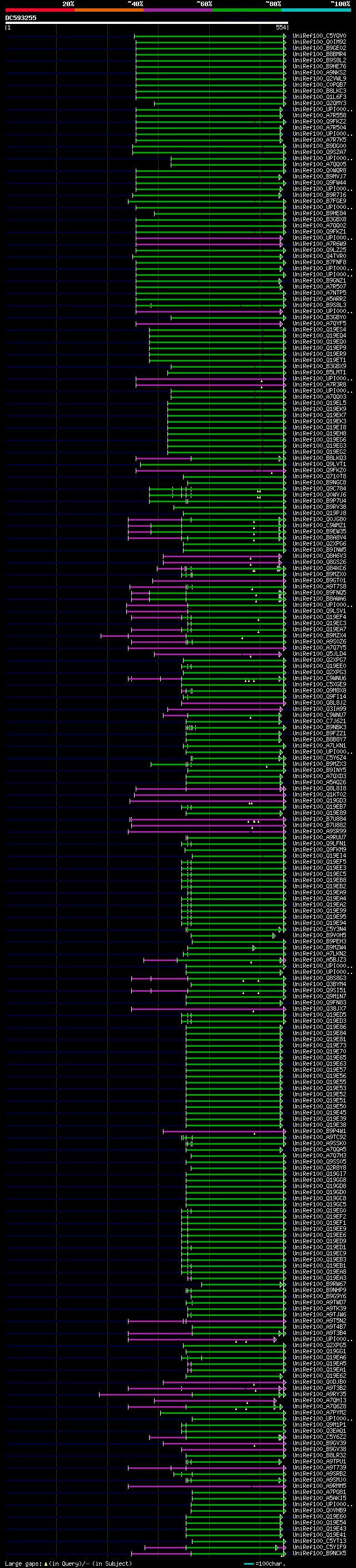
Task: Open the UniRef100_Q19EH8 hit
Action: (x=319, y=433)
